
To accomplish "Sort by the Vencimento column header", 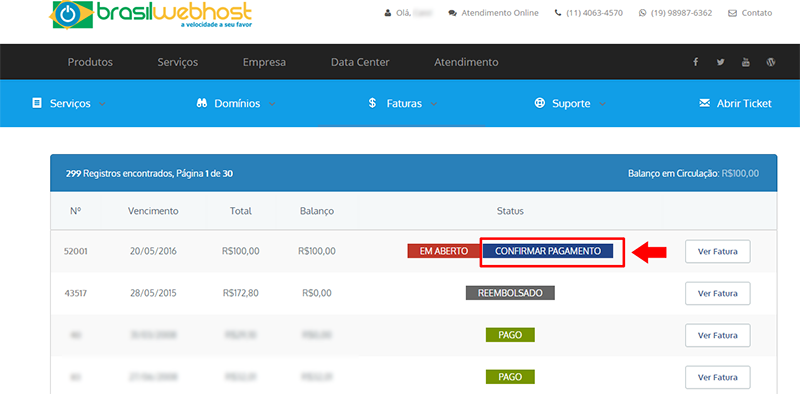I will (153, 211).
